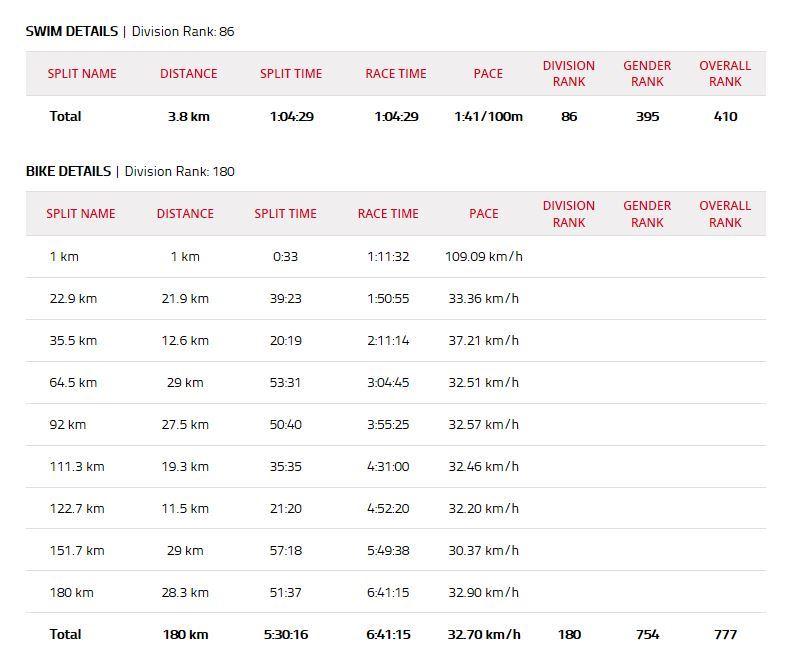The width and height of the screenshot is (790, 663).
Task: Click Distance header in swim table
Action: 188,74
